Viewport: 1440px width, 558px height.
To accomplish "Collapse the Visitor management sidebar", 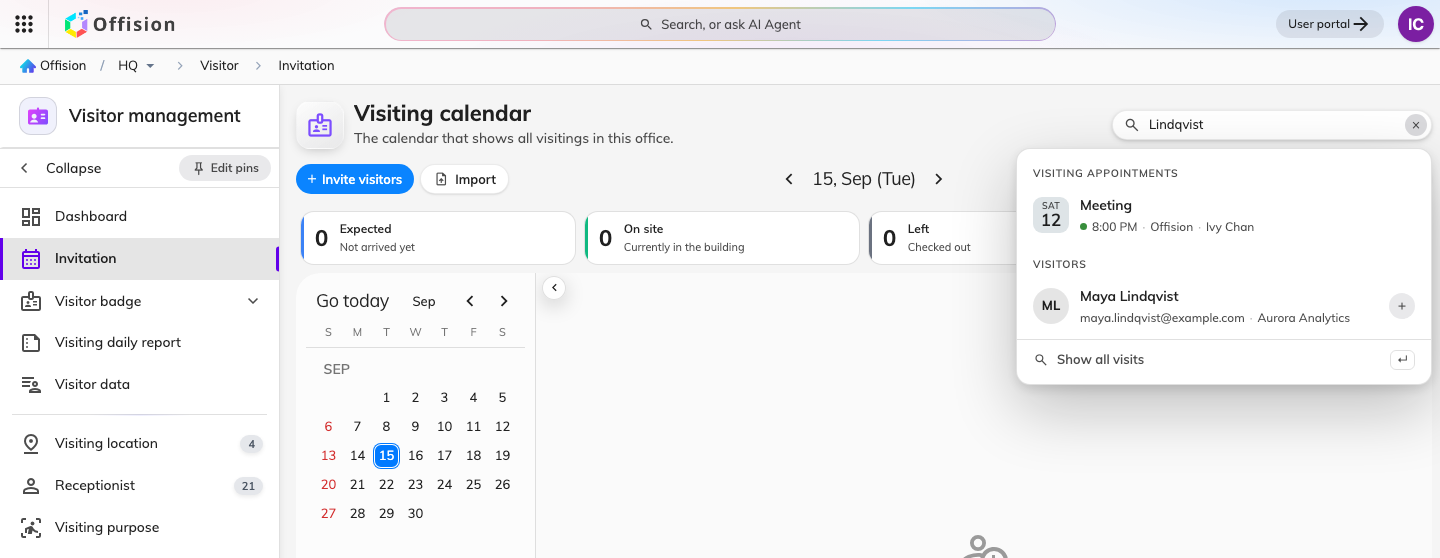I will tap(62, 168).
